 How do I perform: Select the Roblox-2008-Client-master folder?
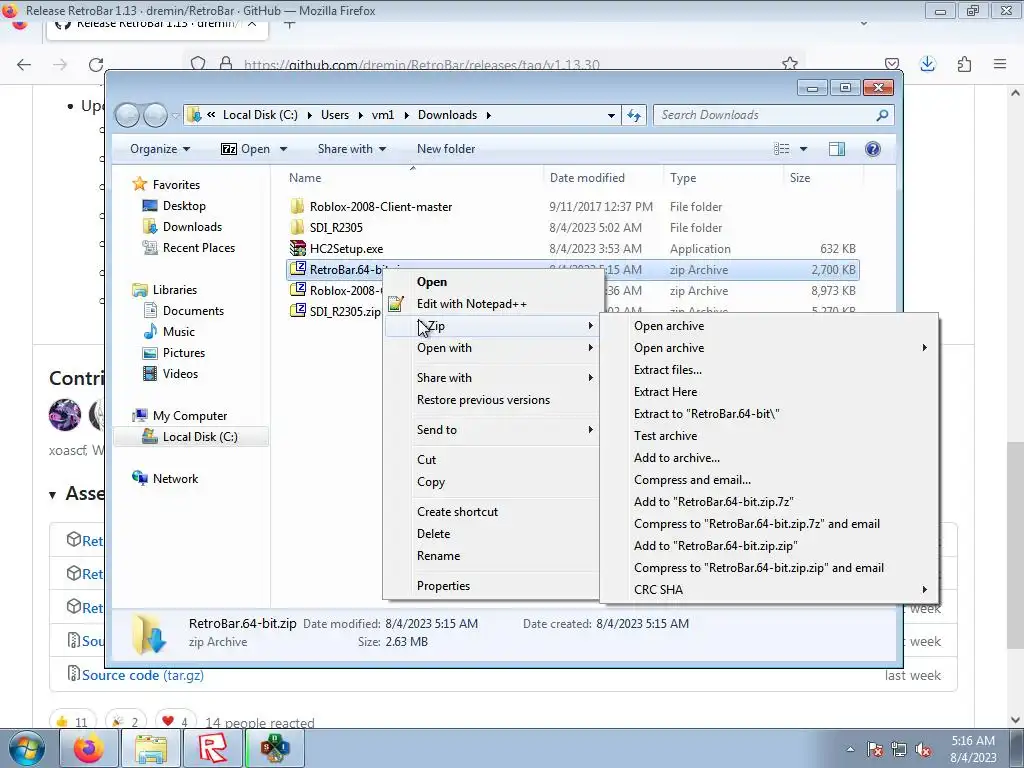tap(381, 207)
